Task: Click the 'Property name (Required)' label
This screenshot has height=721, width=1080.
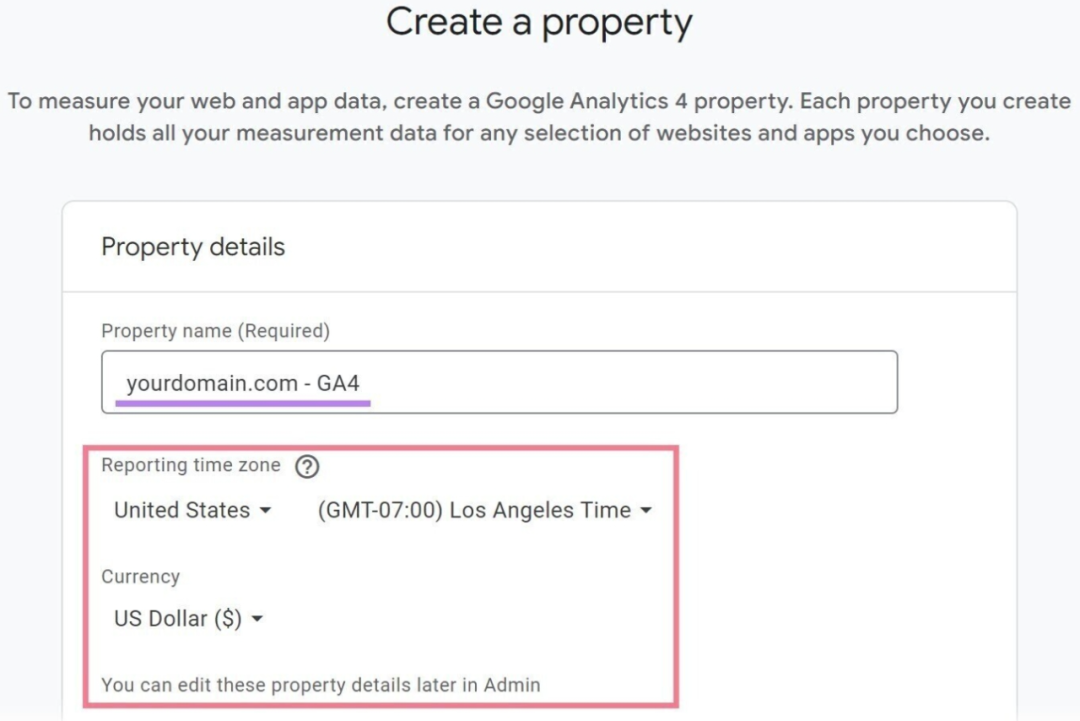Action: coord(216,331)
